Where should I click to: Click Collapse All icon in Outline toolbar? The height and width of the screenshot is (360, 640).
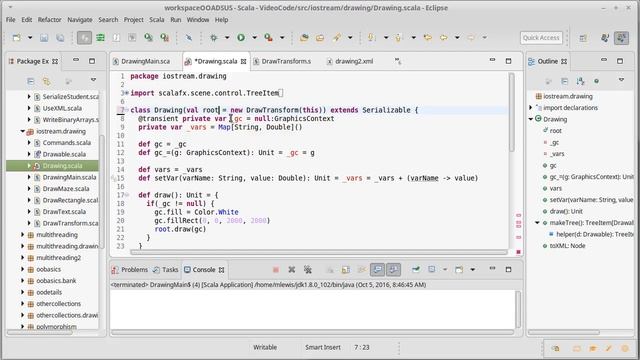(x=564, y=81)
